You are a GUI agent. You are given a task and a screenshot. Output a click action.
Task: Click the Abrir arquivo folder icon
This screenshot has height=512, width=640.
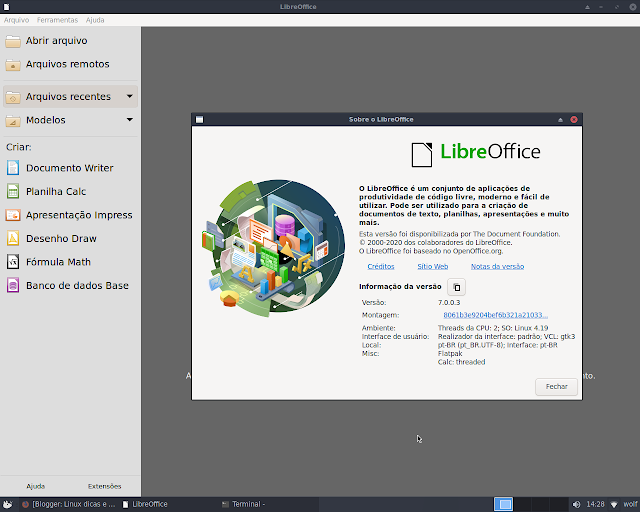click(x=13, y=41)
